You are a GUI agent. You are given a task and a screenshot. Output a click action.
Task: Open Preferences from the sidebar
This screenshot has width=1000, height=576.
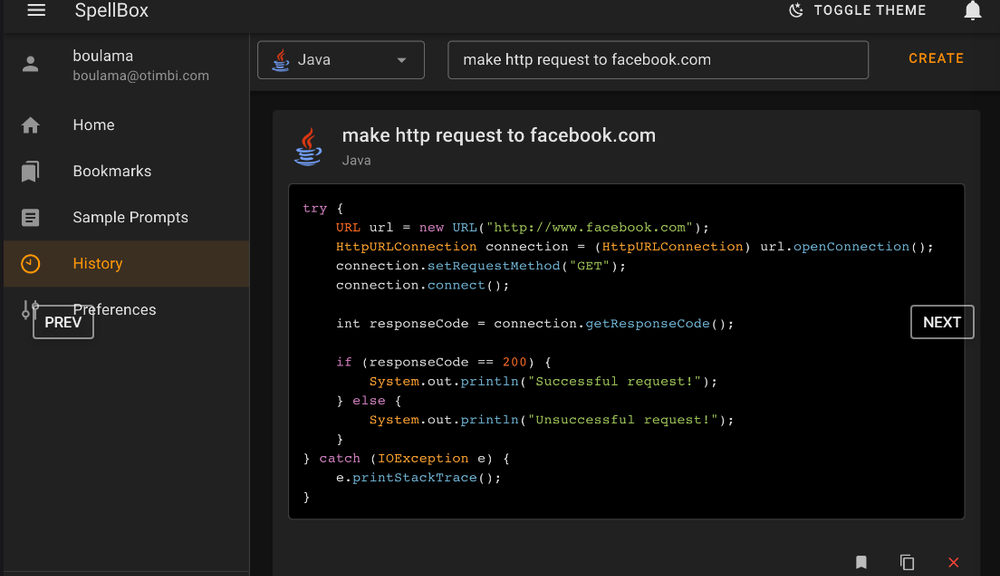126,309
